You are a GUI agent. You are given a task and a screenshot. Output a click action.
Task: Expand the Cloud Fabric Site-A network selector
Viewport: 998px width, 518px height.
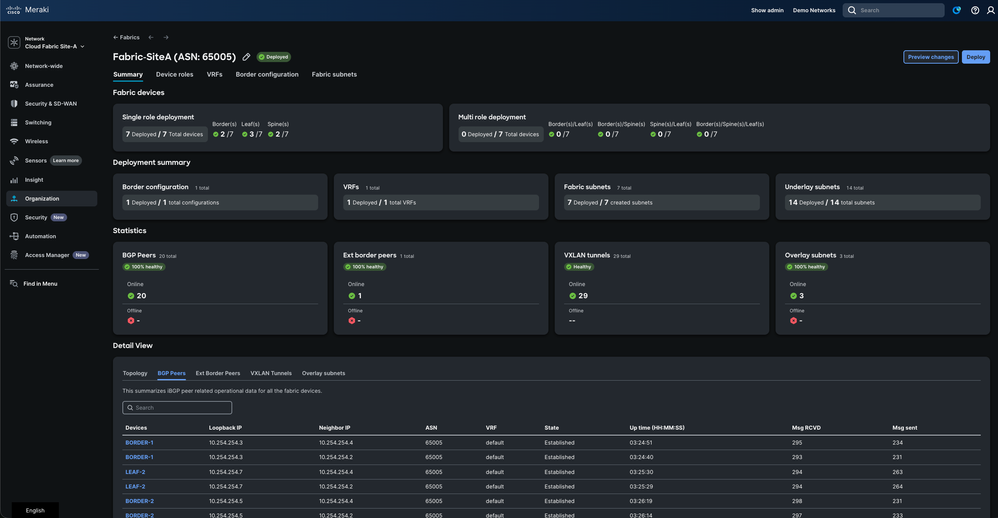pos(55,46)
